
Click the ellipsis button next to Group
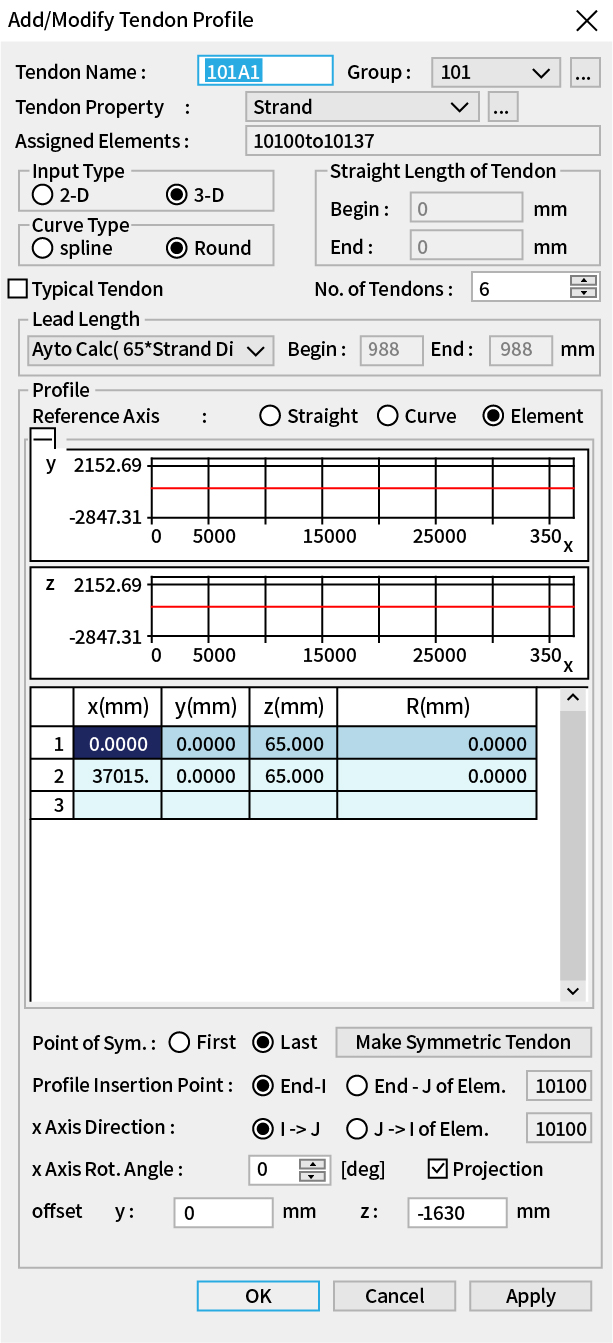click(585, 72)
